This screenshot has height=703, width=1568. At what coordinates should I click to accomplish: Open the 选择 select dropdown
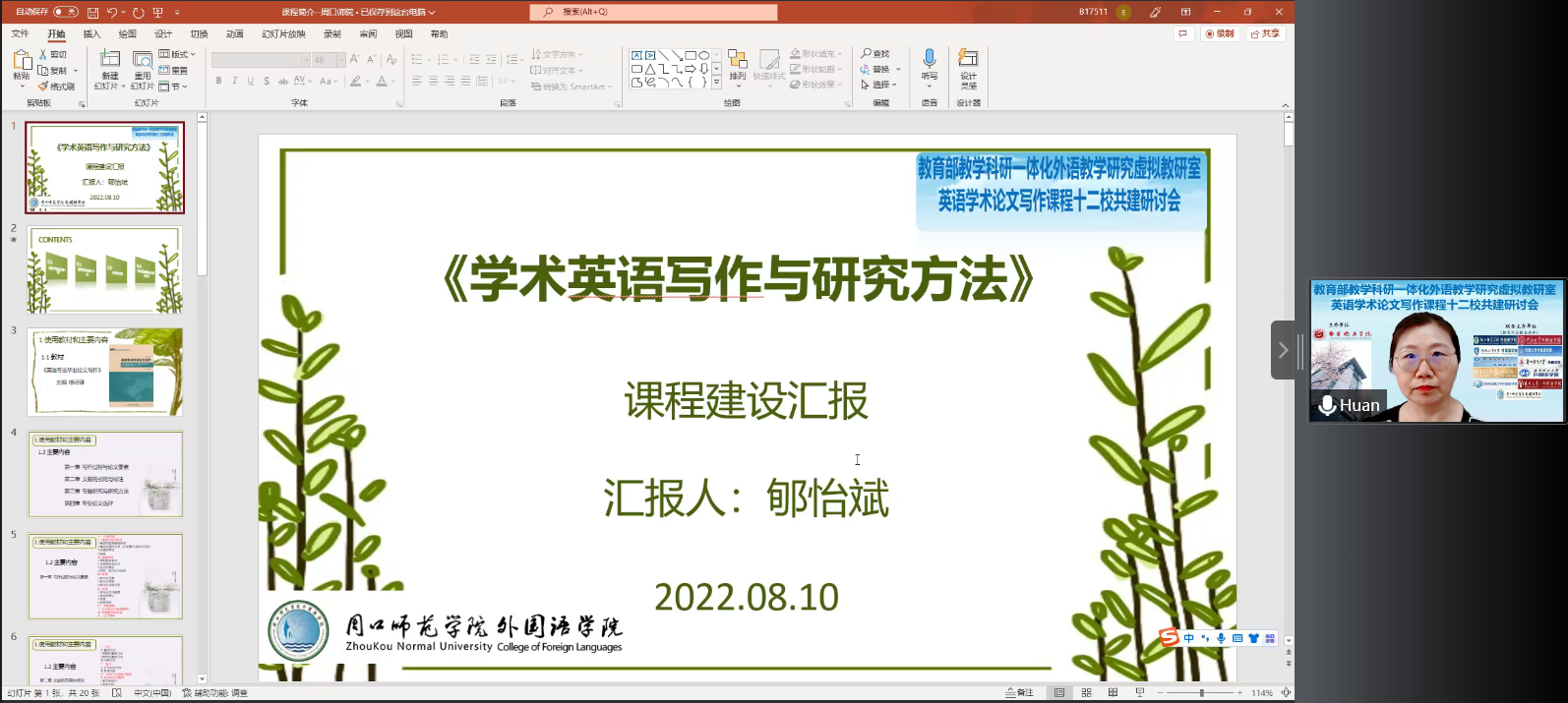(878, 85)
